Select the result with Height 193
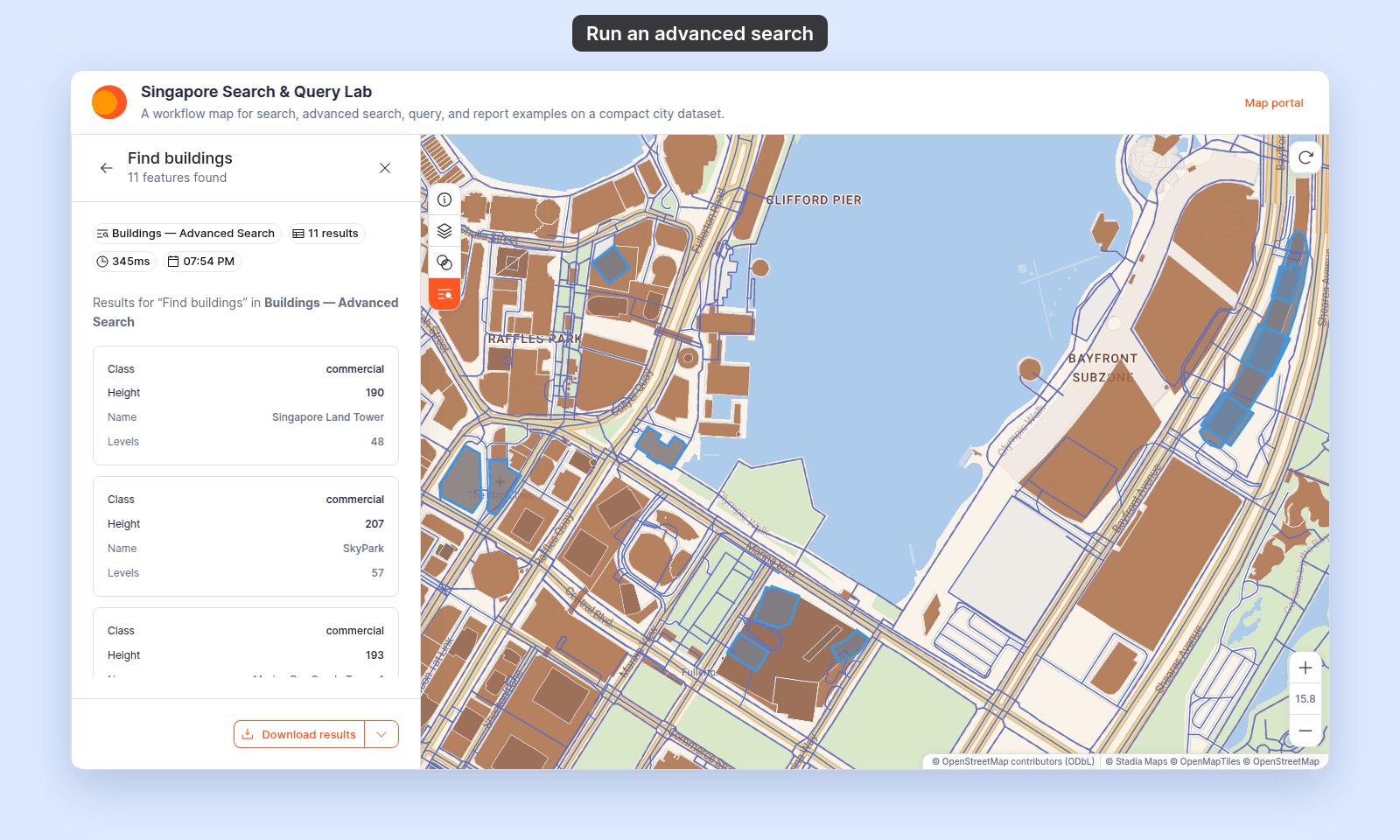This screenshot has width=1400, height=840. click(x=246, y=643)
